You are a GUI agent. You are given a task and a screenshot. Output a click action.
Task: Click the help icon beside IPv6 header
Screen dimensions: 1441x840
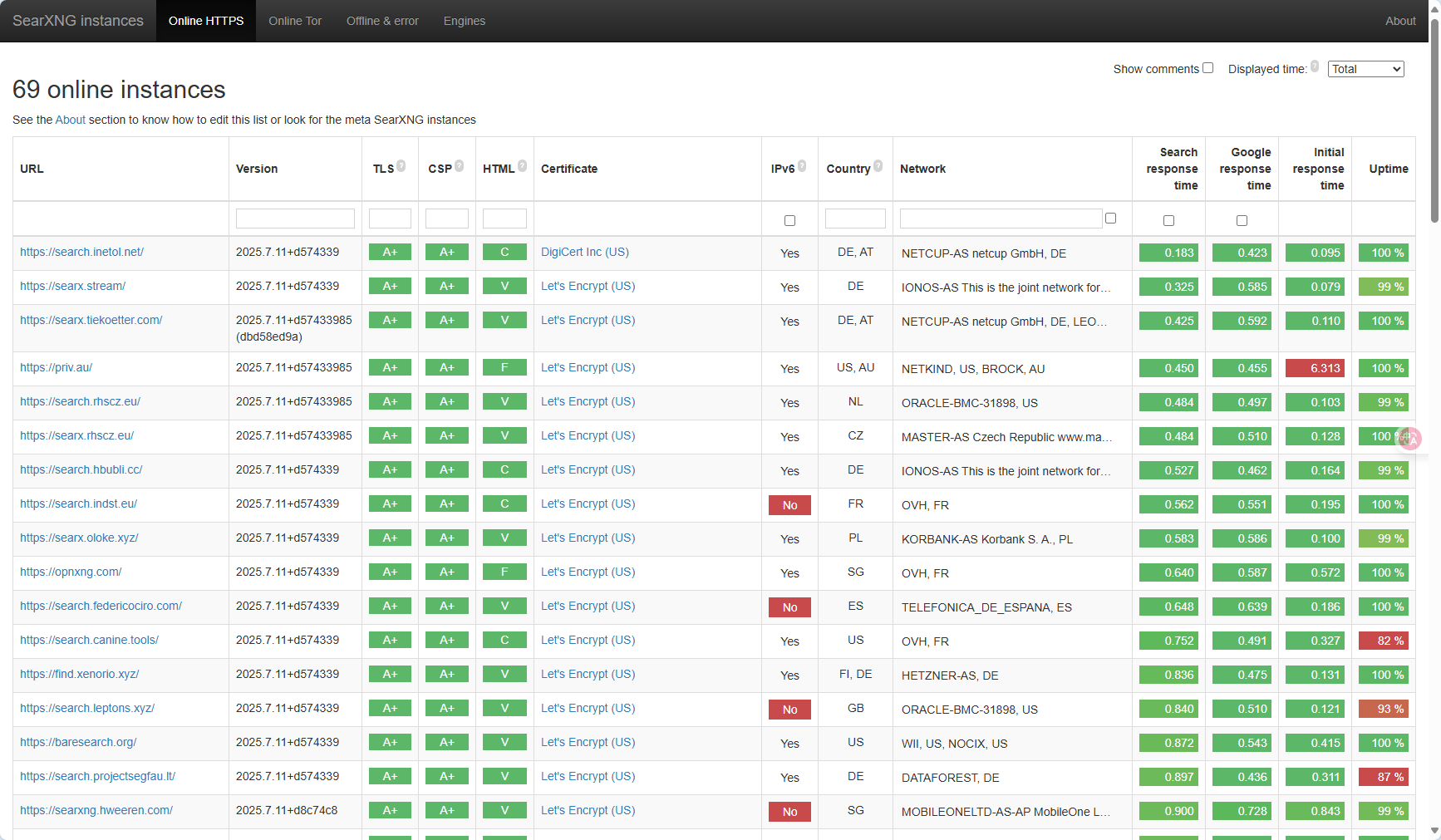pos(802,166)
